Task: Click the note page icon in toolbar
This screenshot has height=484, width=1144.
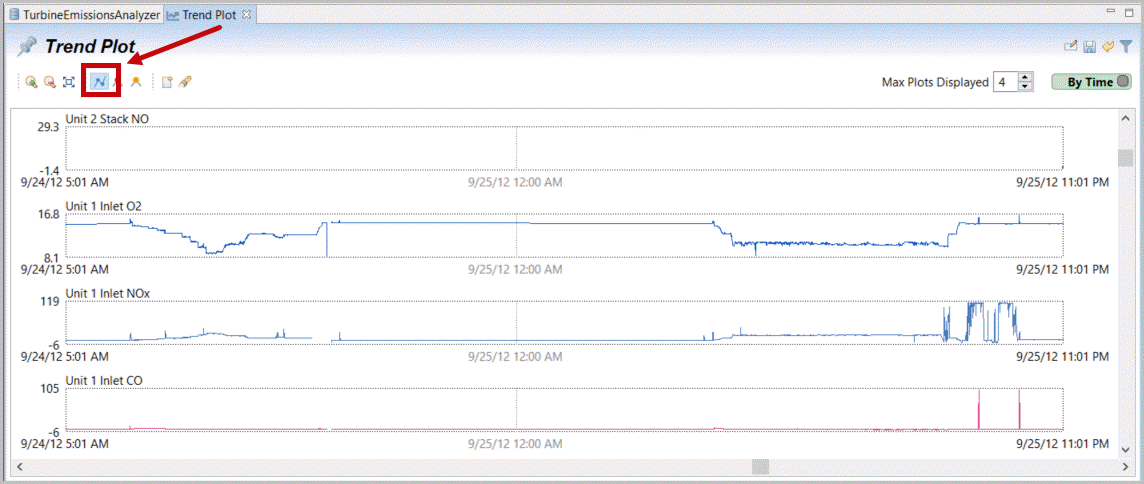Action: pyautogui.click(x=167, y=82)
